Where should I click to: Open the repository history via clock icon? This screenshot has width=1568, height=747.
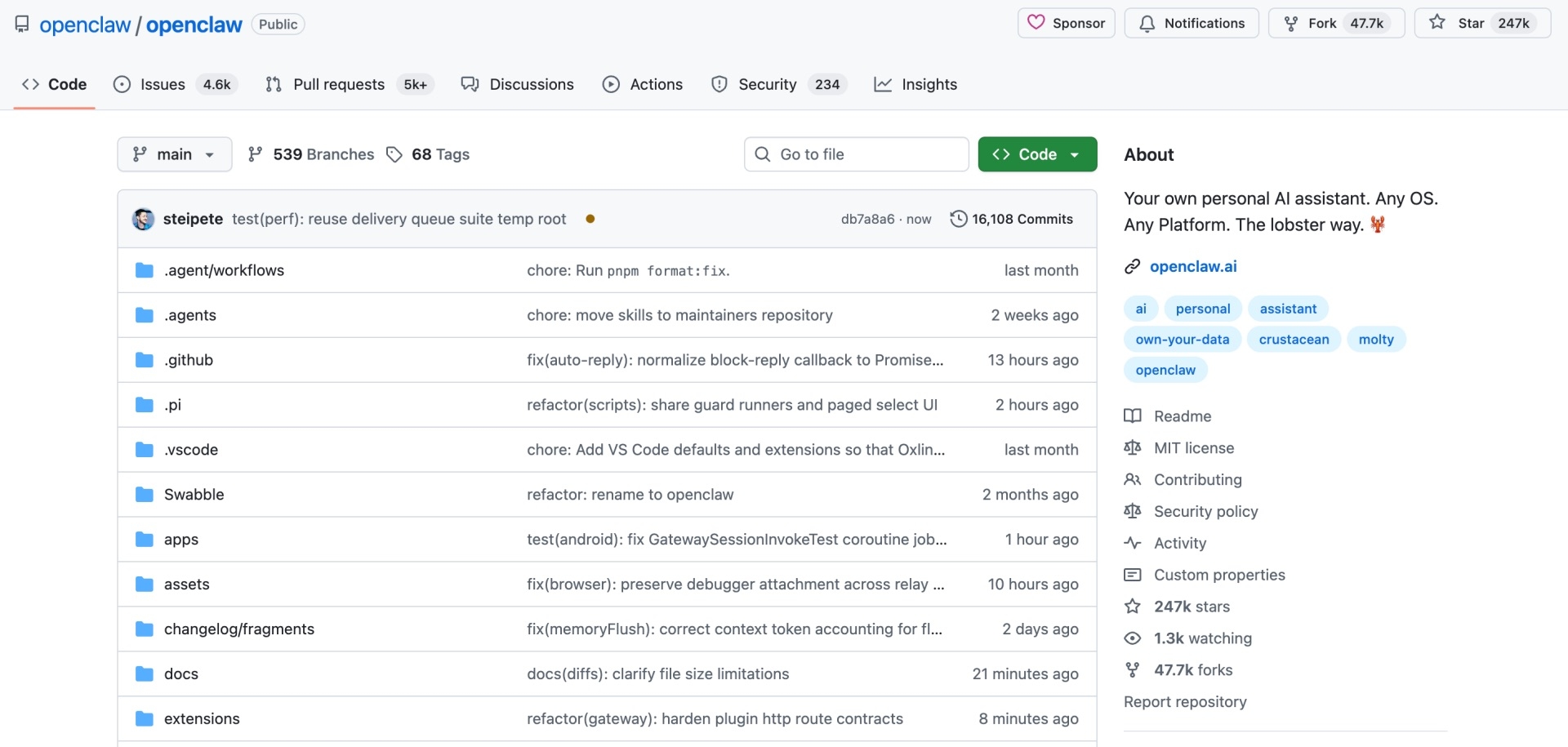(x=959, y=219)
